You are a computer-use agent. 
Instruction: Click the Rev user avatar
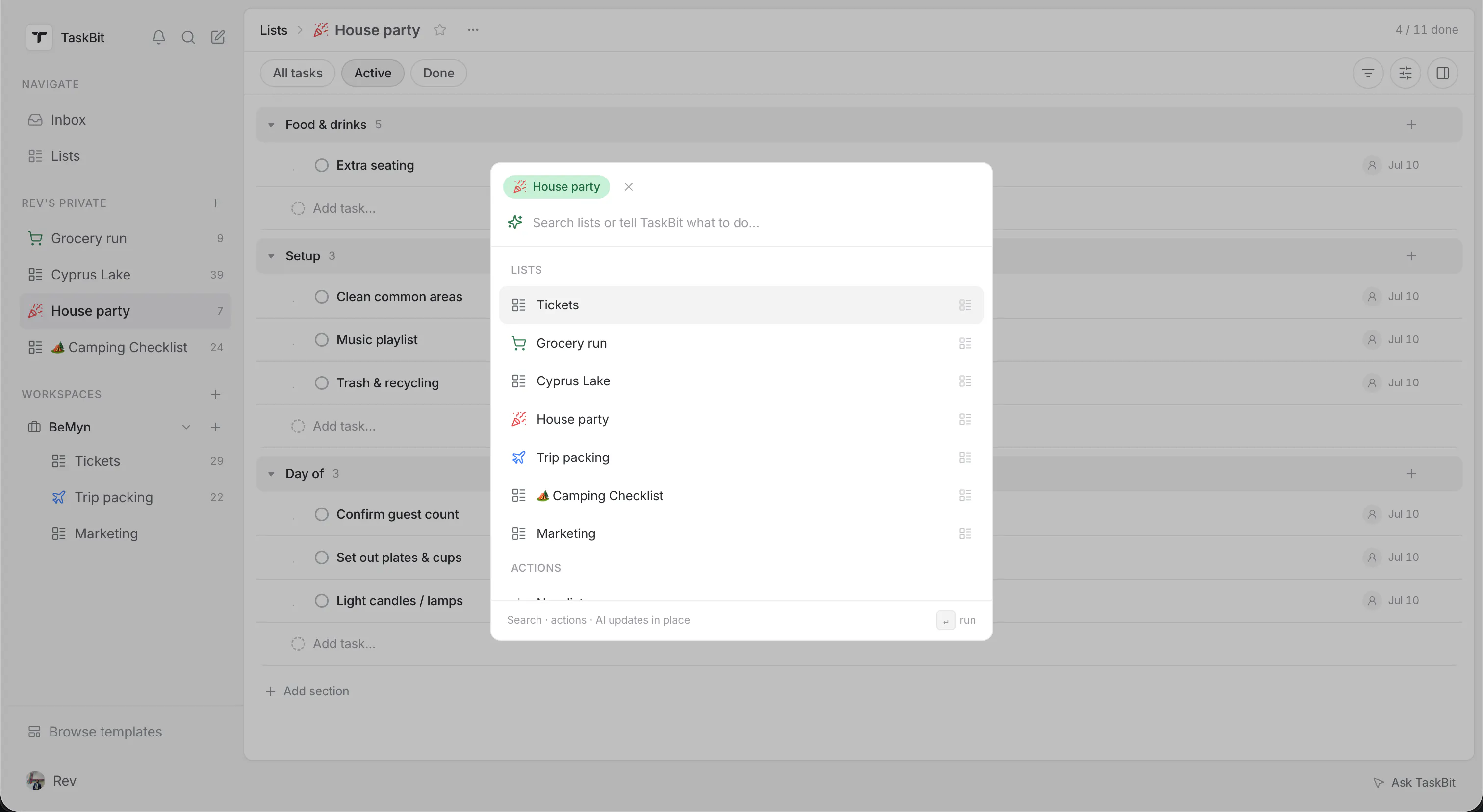36,780
